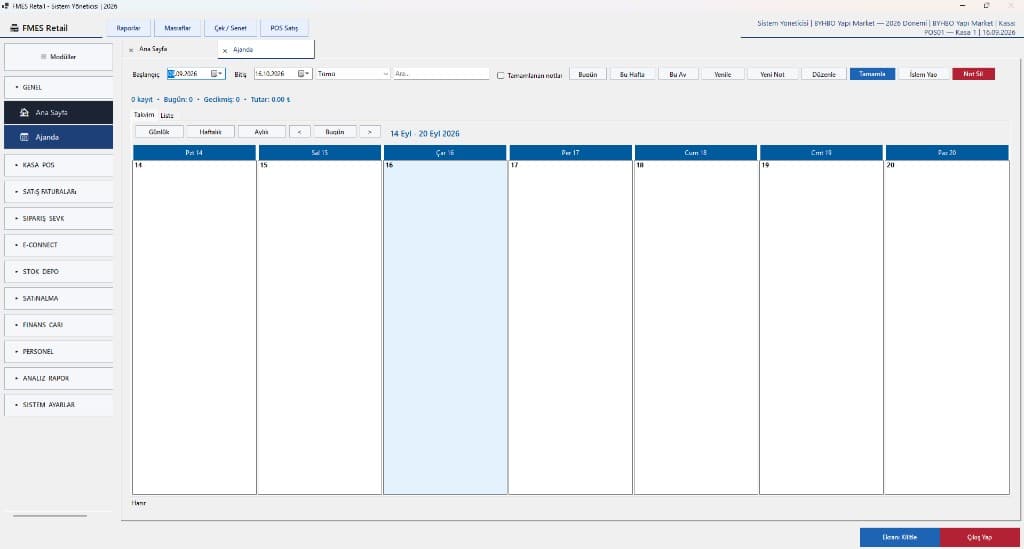Go to previous week with the < arrow
Image resolution: width=1024 pixels, height=549 pixels.
point(300,132)
